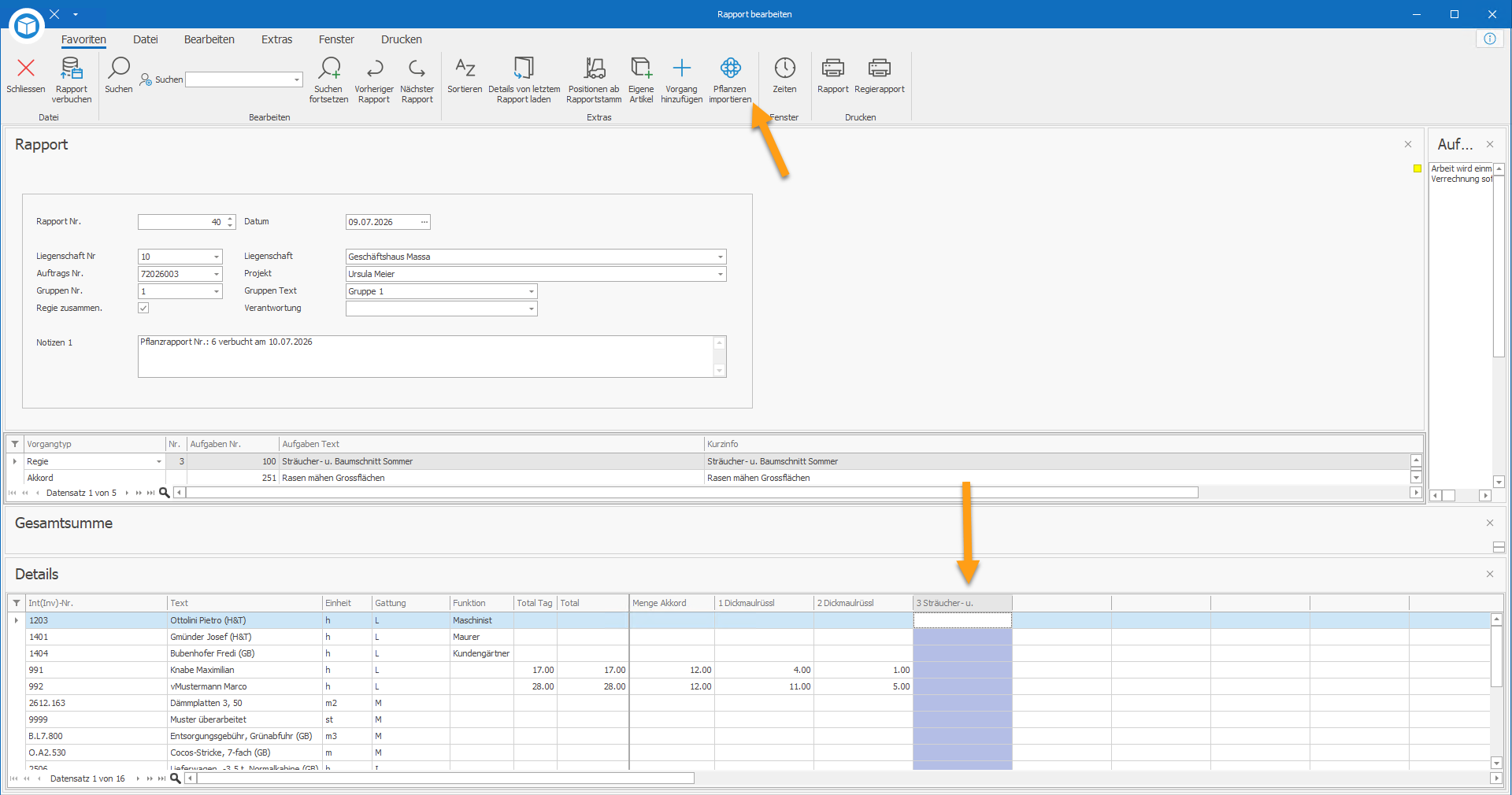Expand the Liegenschaft dropdown
The image size is (1512, 795).
click(720, 257)
